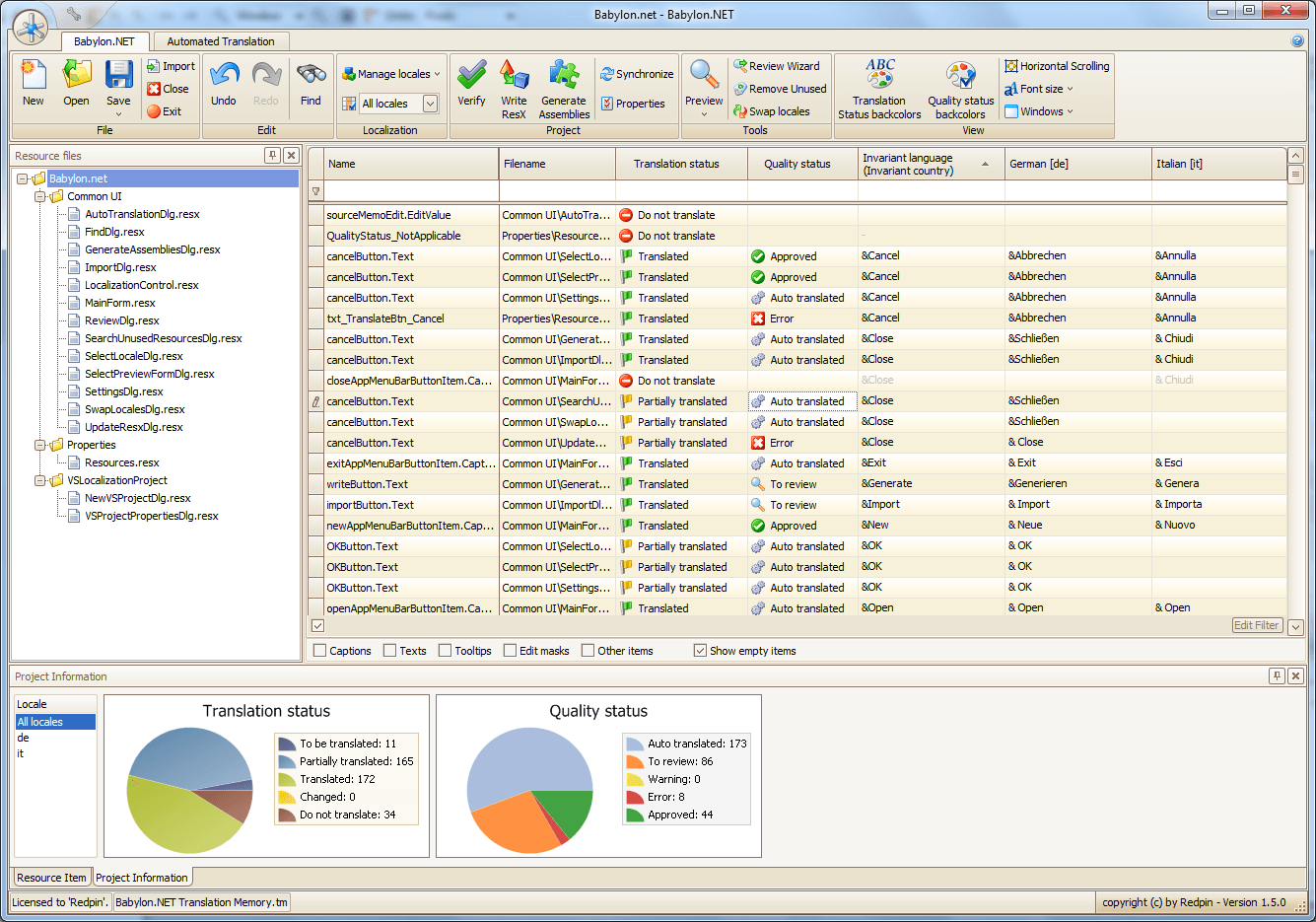Switch to Automated Translation ribbon tab

click(x=221, y=41)
